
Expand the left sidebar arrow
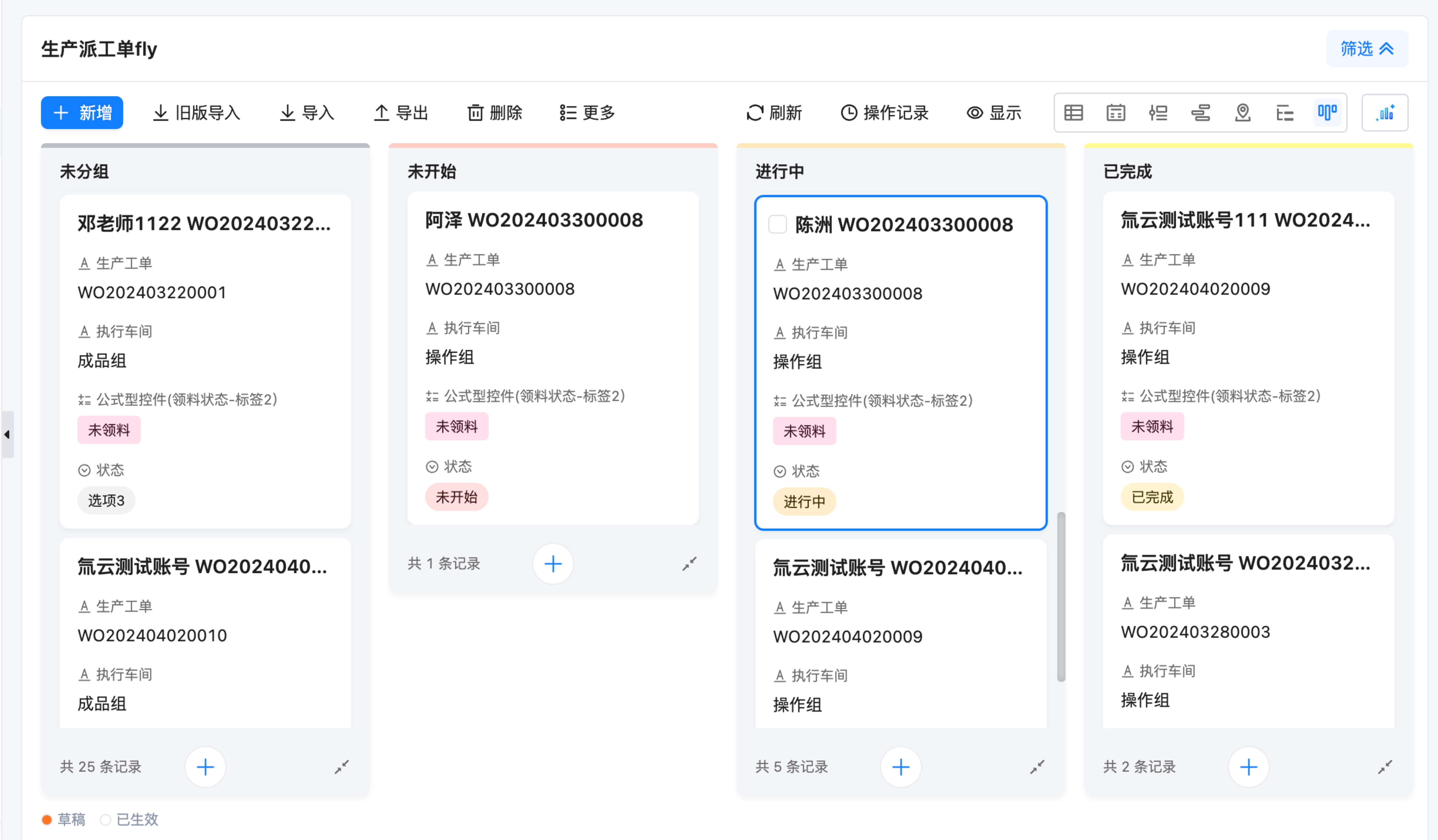pyautogui.click(x=7, y=434)
